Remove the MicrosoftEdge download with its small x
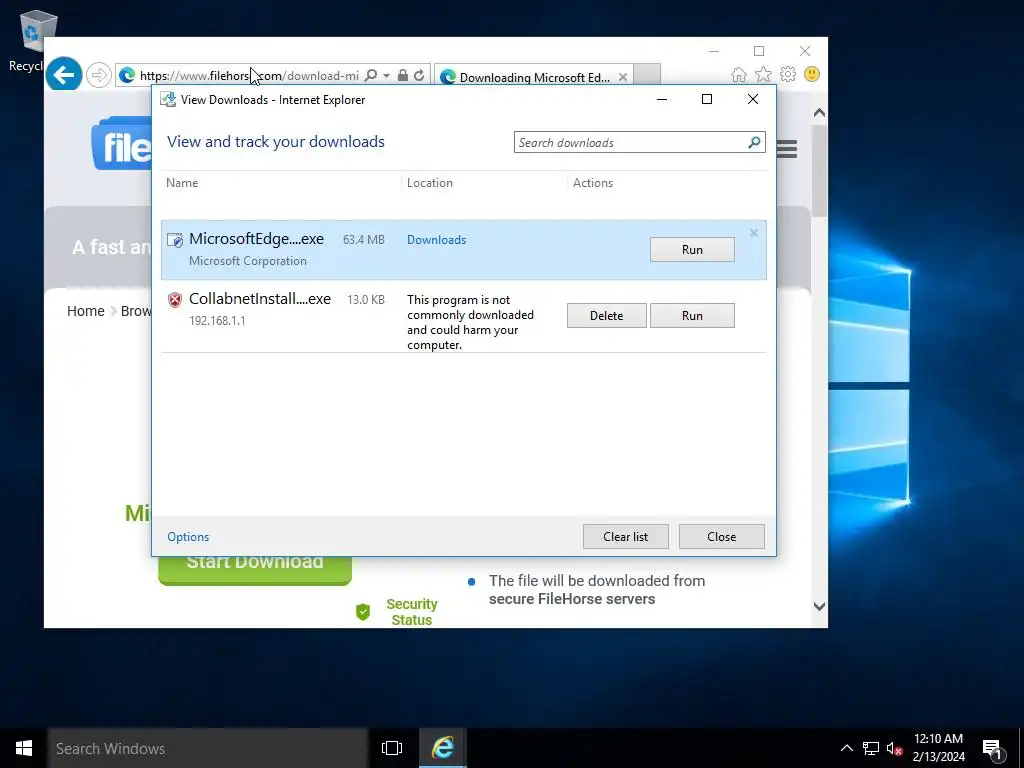The width and height of the screenshot is (1024, 768). click(754, 232)
